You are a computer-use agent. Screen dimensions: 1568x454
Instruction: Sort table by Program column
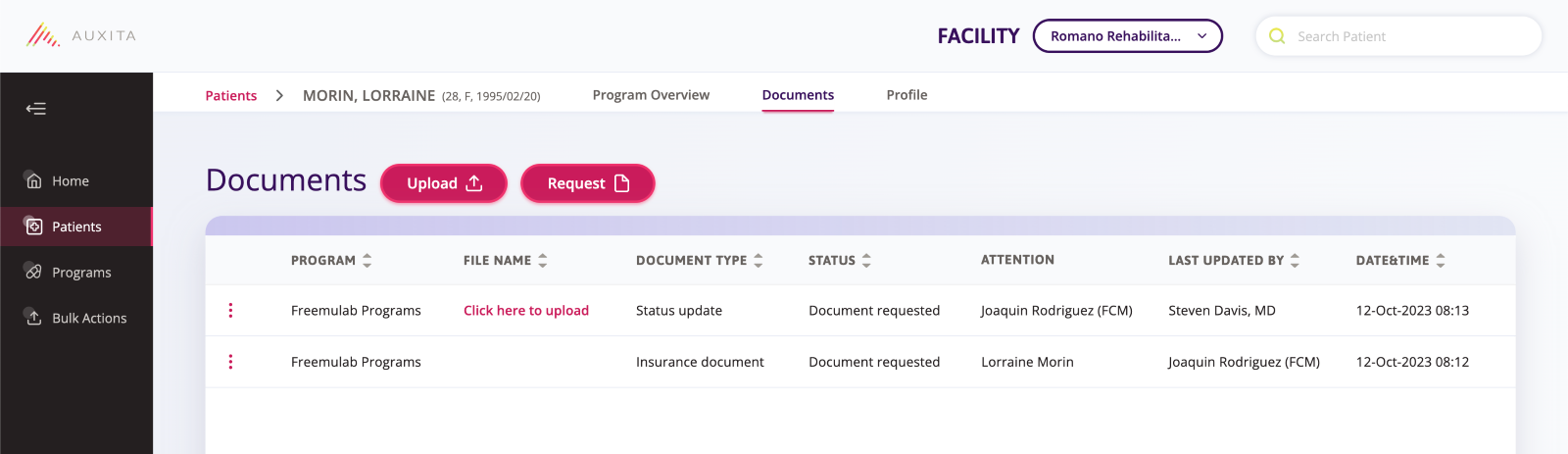(367, 261)
